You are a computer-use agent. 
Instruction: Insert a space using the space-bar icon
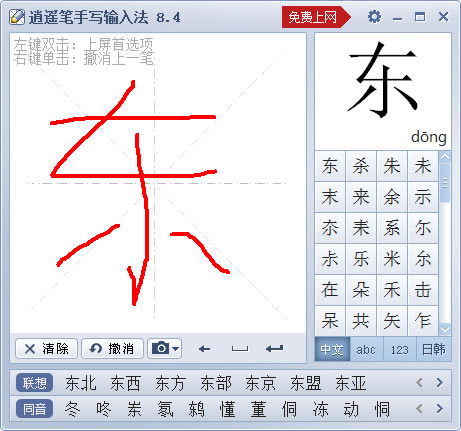coord(240,349)
